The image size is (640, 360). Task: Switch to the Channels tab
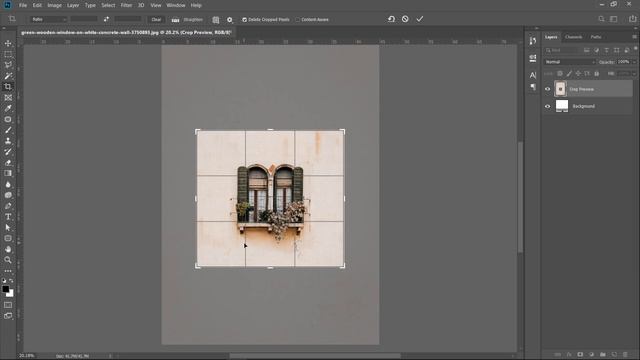(x=573, y=37)
